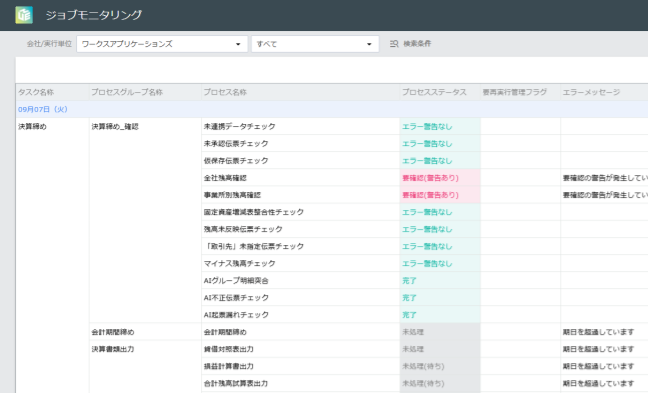This screenshot has width=648, height=393.
Task: Click the ジョブモニタリング page title
Action: [94, 15]
